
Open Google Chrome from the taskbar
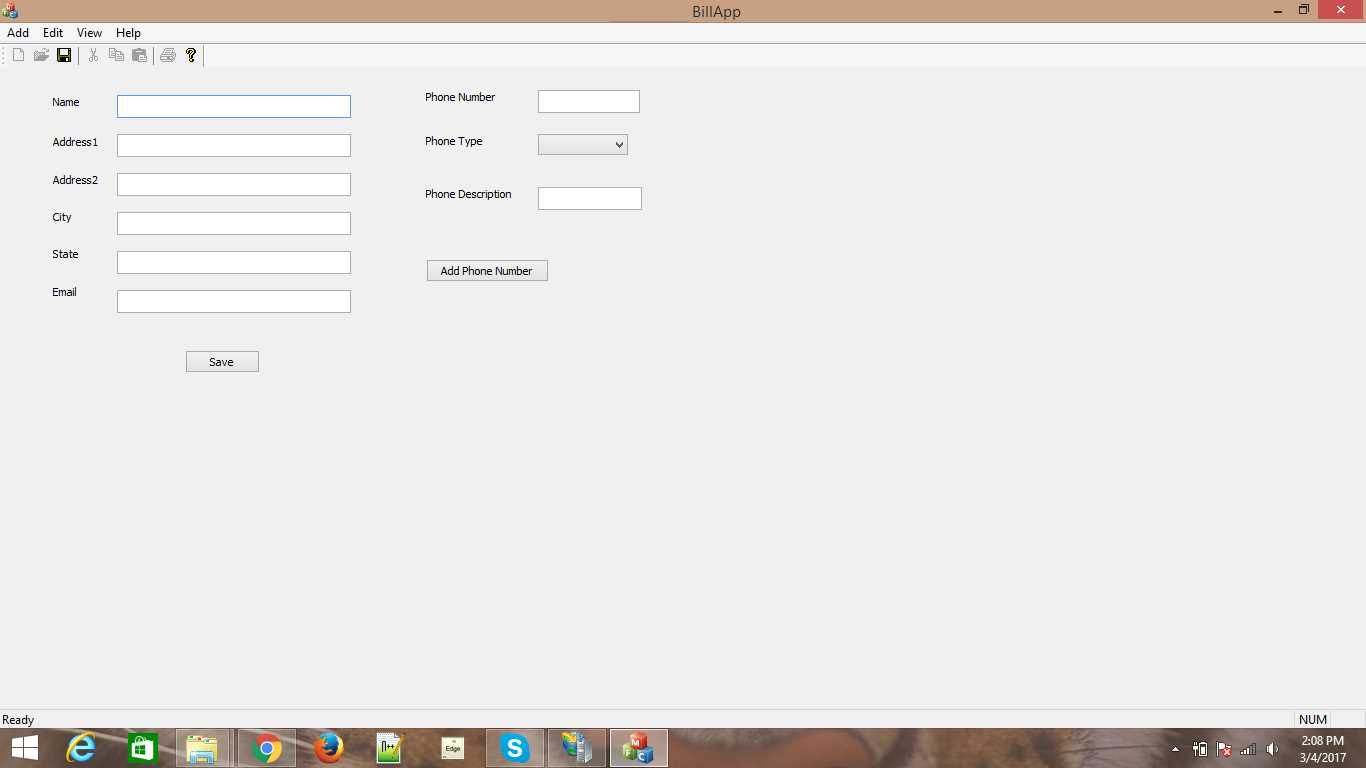[266, 748]
